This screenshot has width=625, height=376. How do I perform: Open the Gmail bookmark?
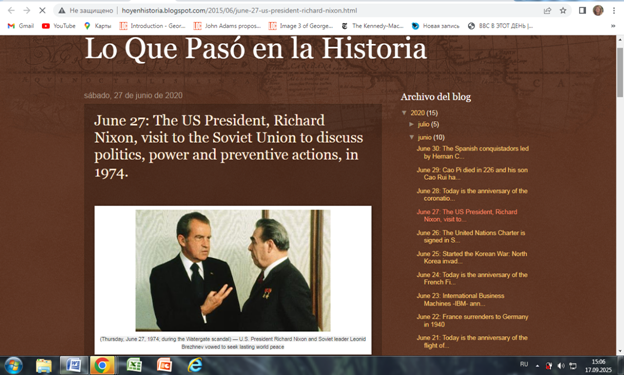[21, 26]
